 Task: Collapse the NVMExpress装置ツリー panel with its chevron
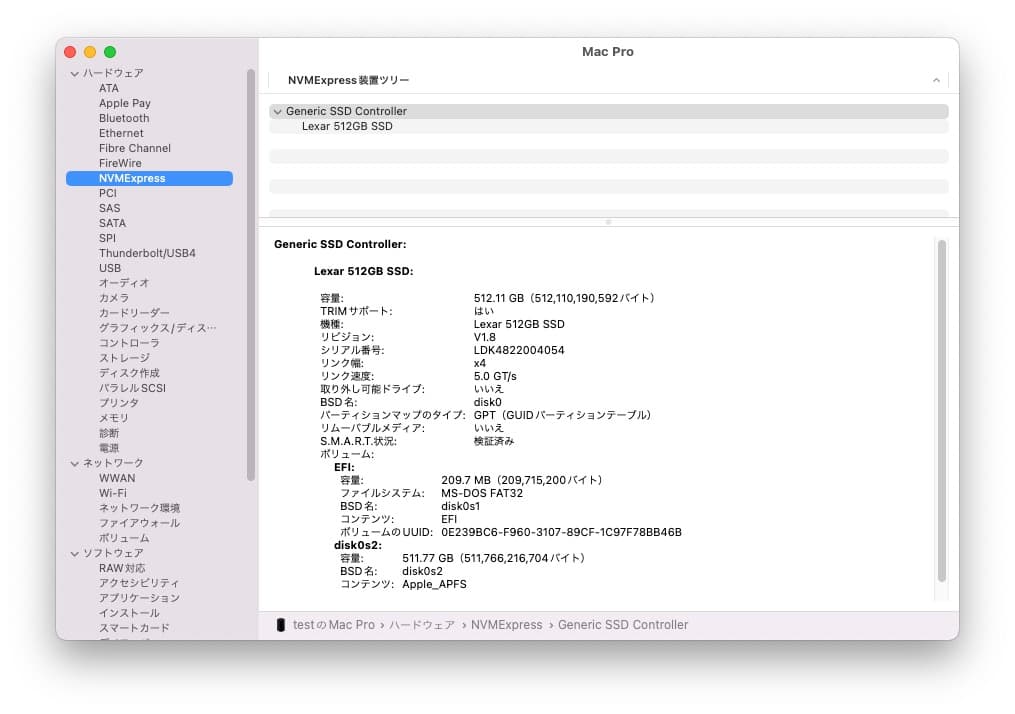(936, 79)
